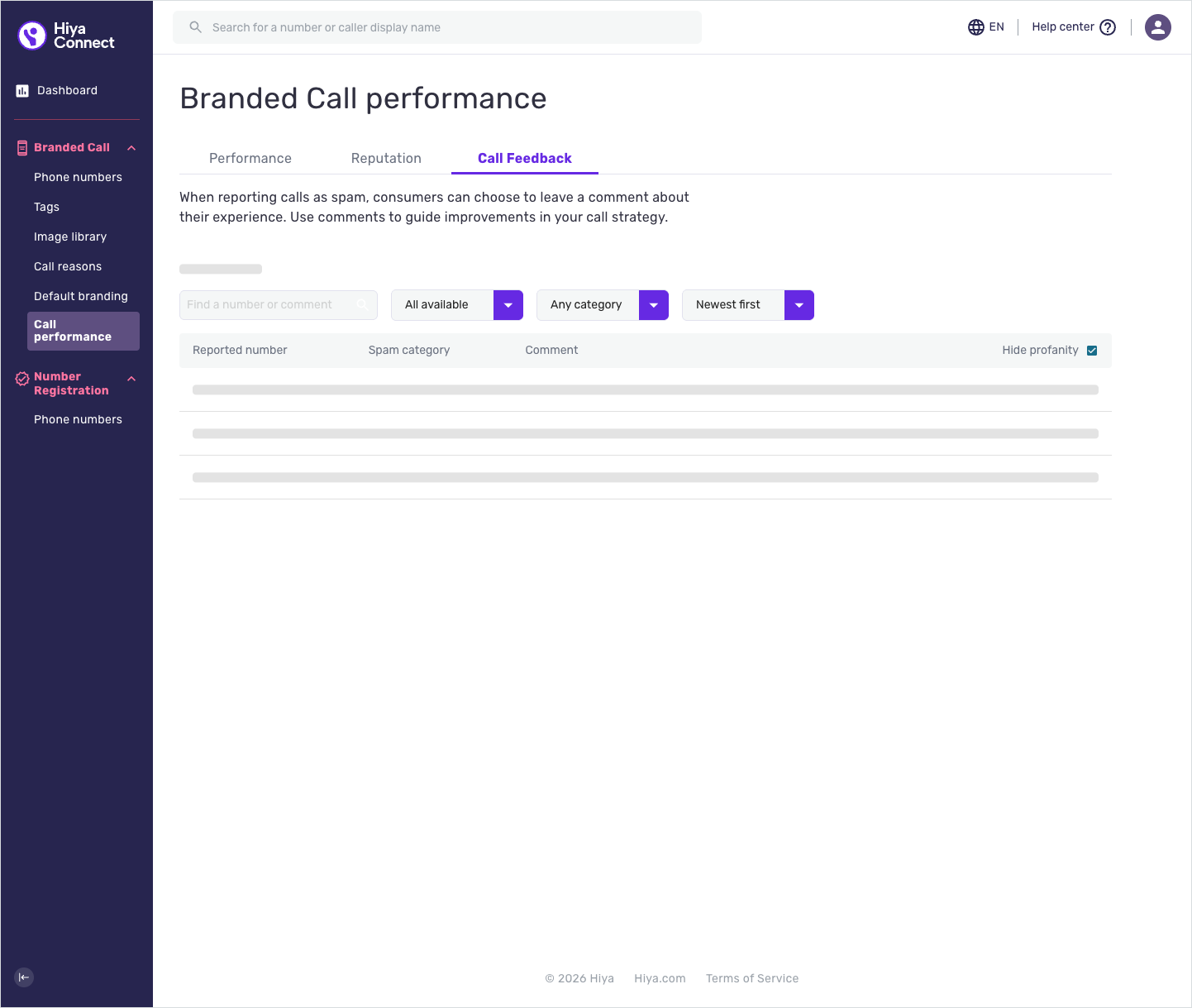Click the Branded Call performance heading
Viewport: 1192px width, 1008px height.
363,98
